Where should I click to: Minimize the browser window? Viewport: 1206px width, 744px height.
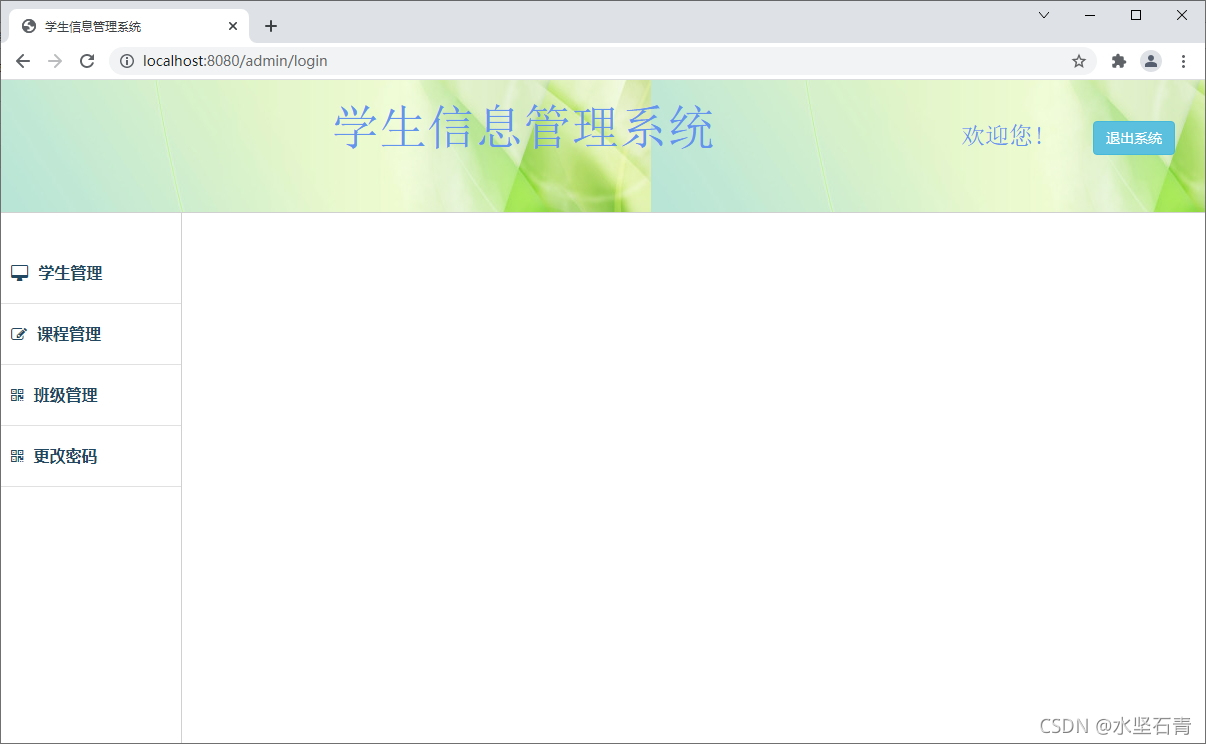coord(1090,15)
